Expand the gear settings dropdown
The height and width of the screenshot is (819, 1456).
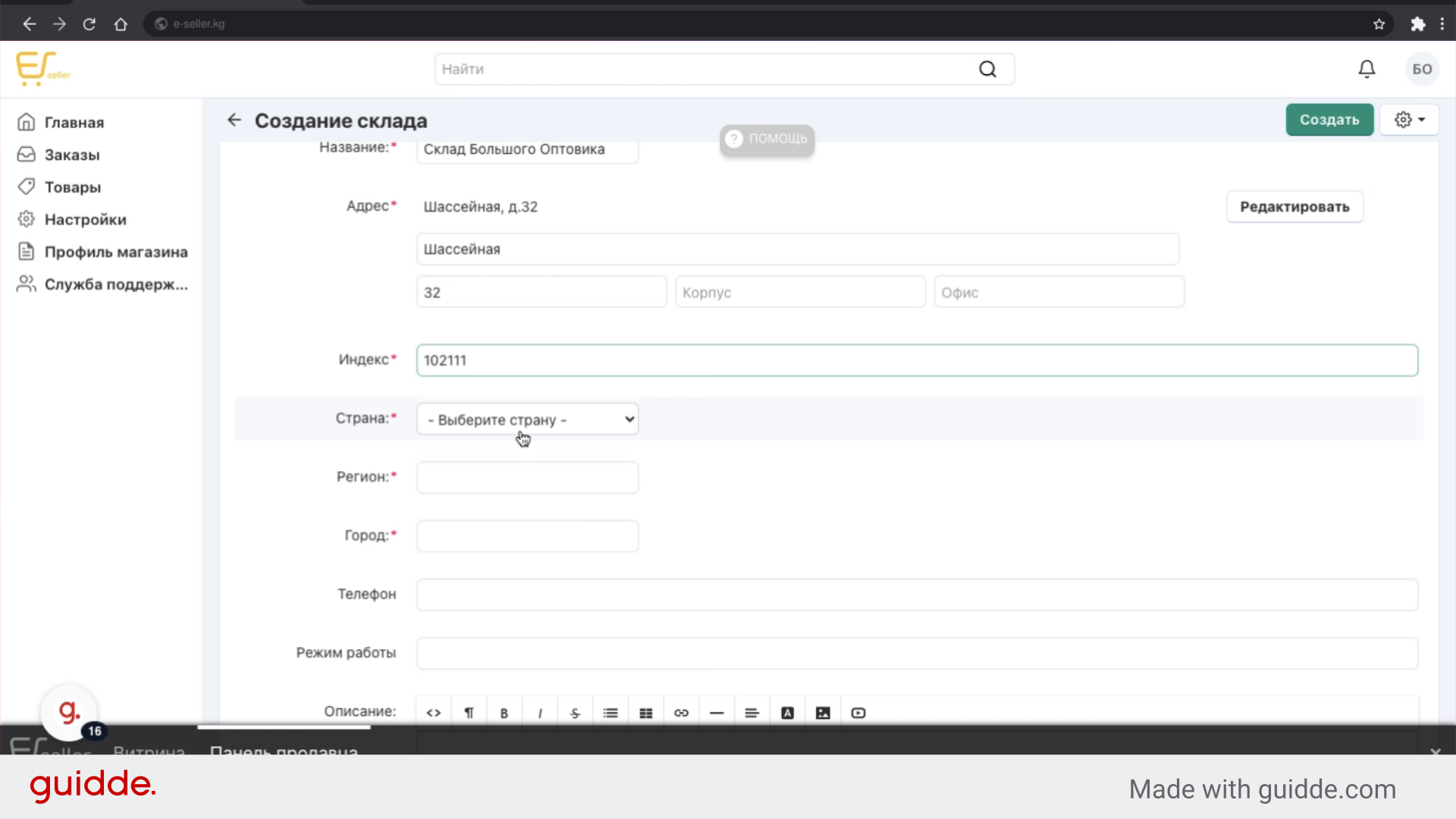click(x=1409, y=120)
